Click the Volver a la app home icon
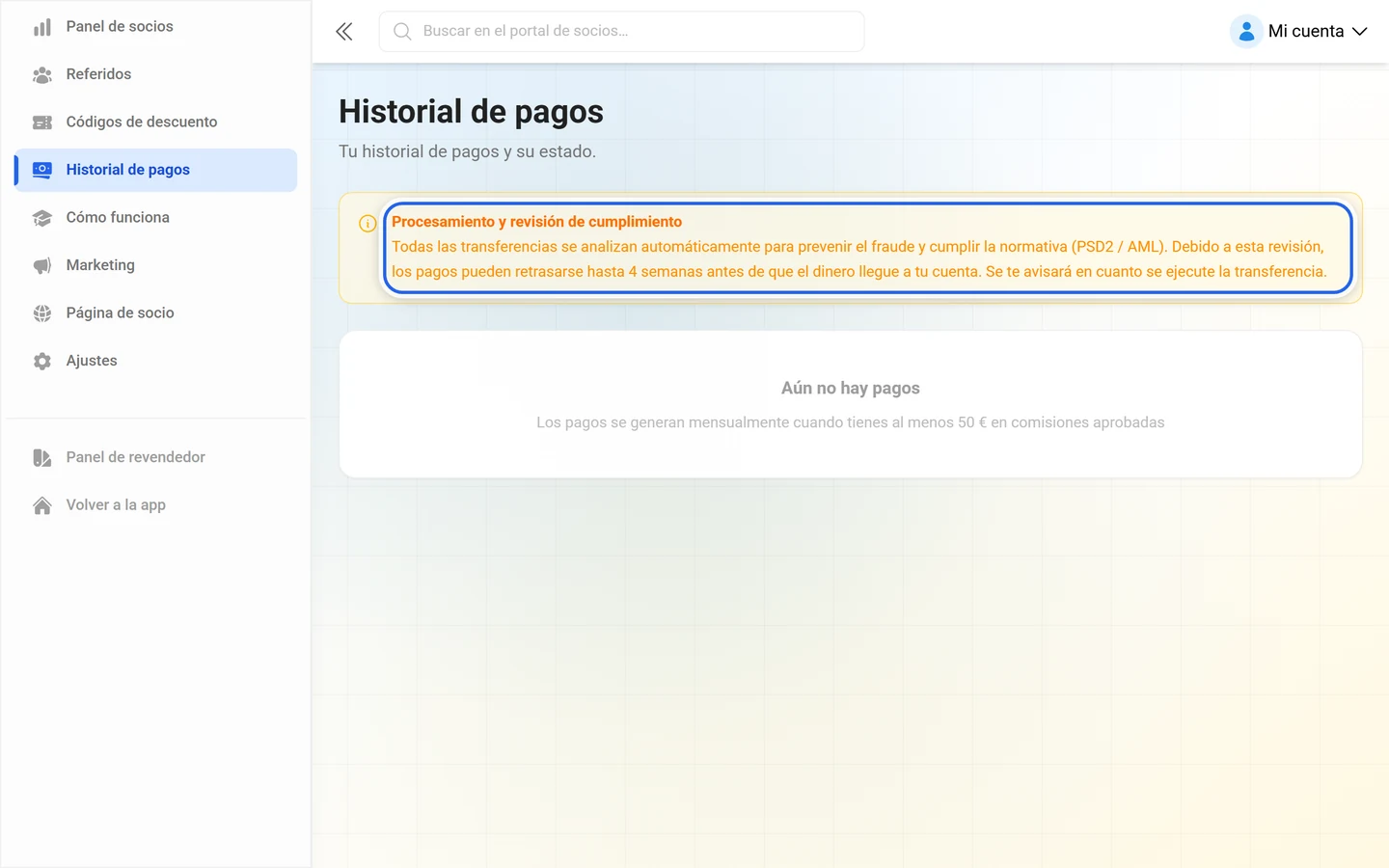This screenshot has height=868, width=1389. pyautogui.click(x=42, y=505)
